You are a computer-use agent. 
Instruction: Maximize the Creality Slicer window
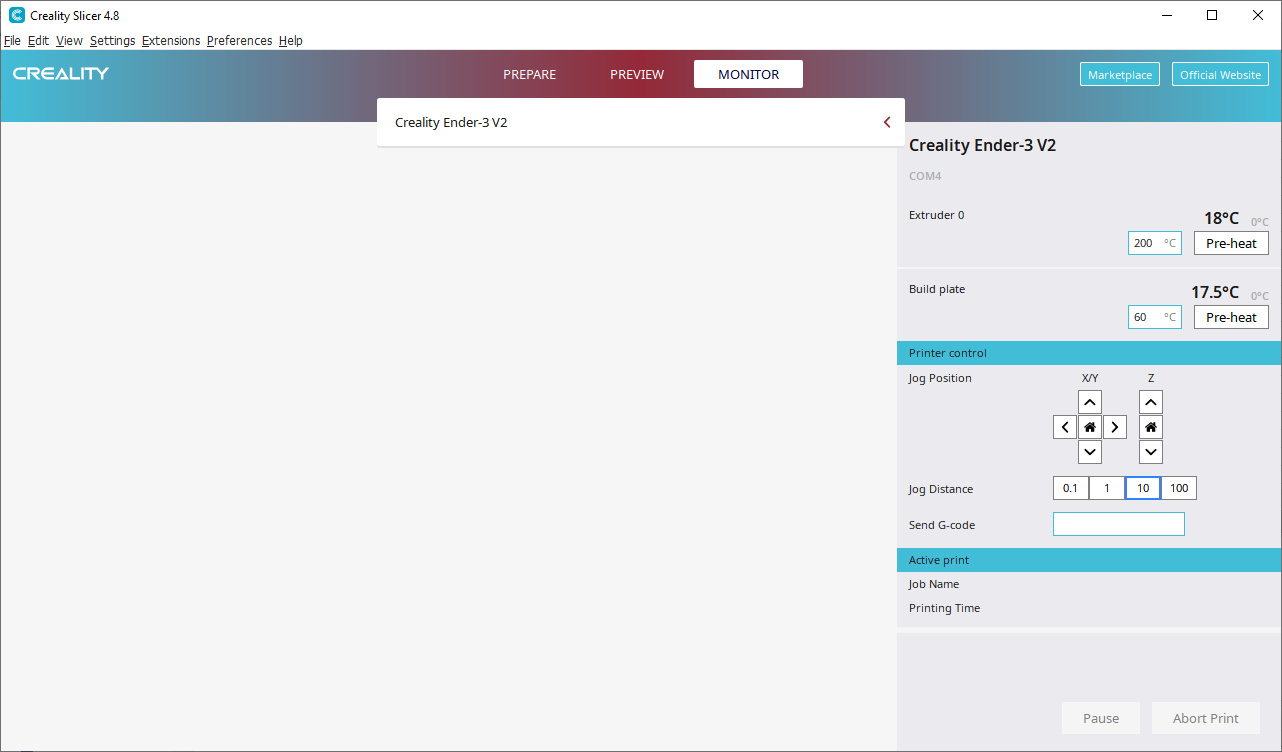pos(1212,15)
